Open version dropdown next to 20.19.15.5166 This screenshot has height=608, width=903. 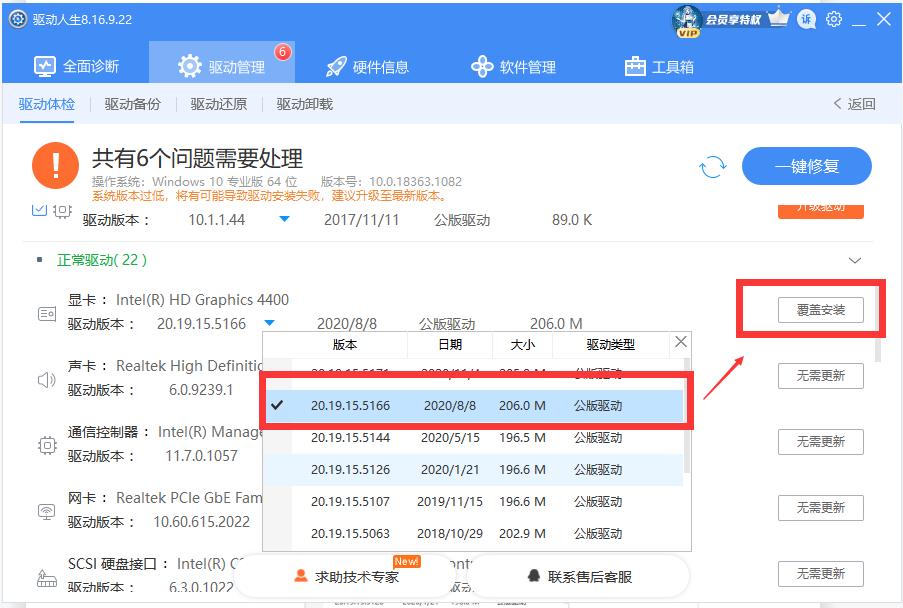click(x=269, y=323)
